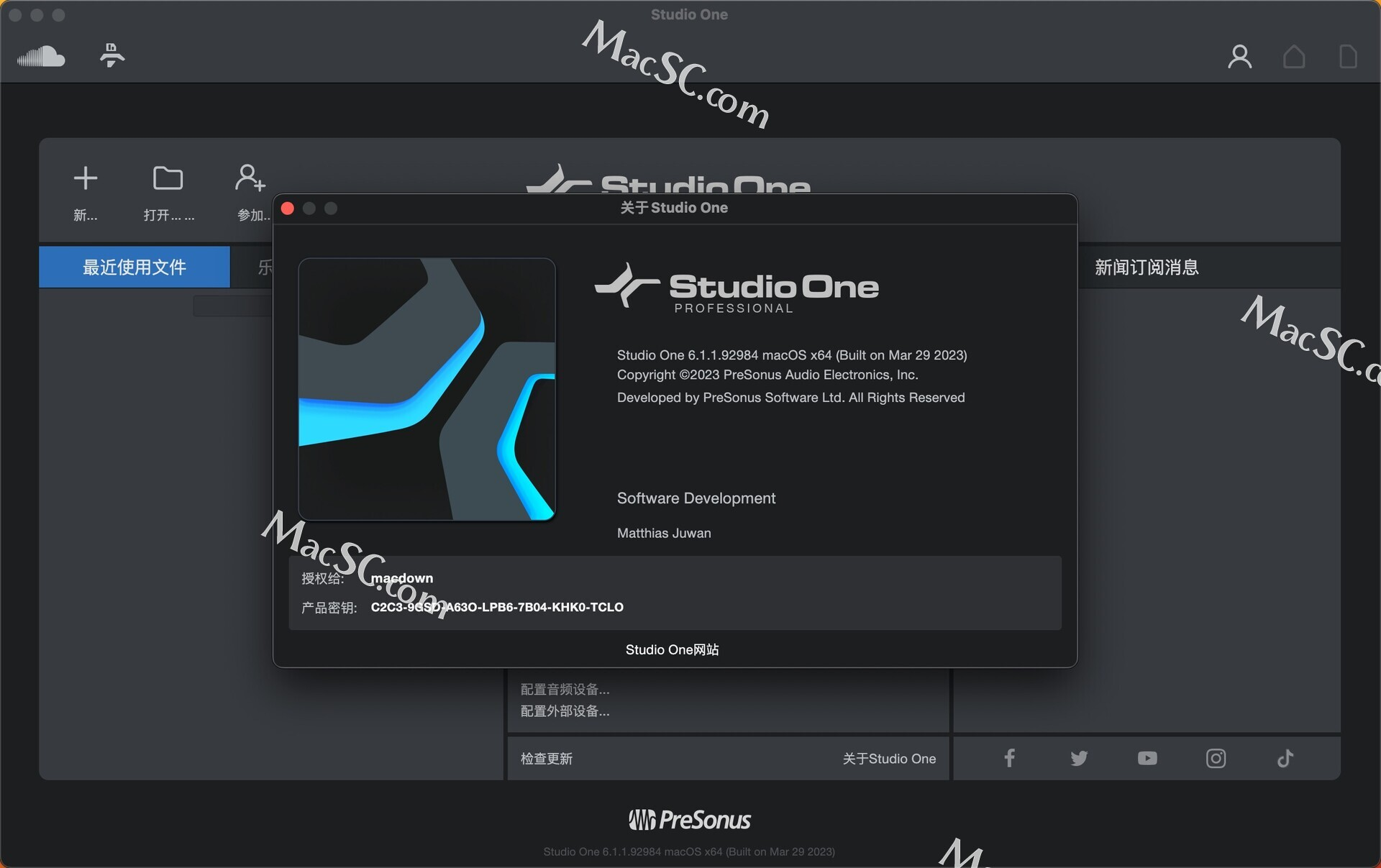
Task: Click the Studio One artwork thumbnail in About dialog
Action: [427, 389]
